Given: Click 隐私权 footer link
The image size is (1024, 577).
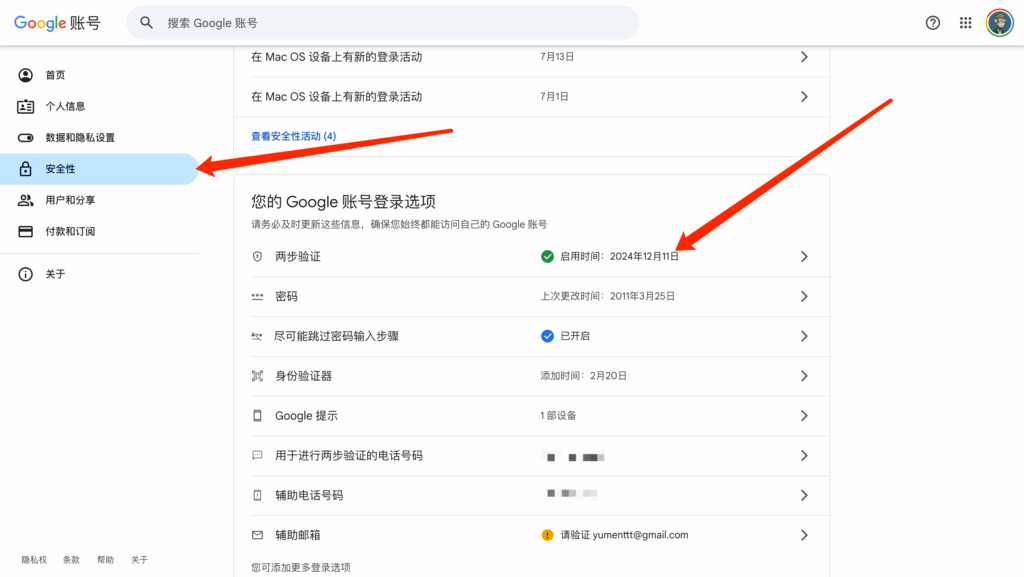Looking at the screenshot, I should [x=34, y=560].
